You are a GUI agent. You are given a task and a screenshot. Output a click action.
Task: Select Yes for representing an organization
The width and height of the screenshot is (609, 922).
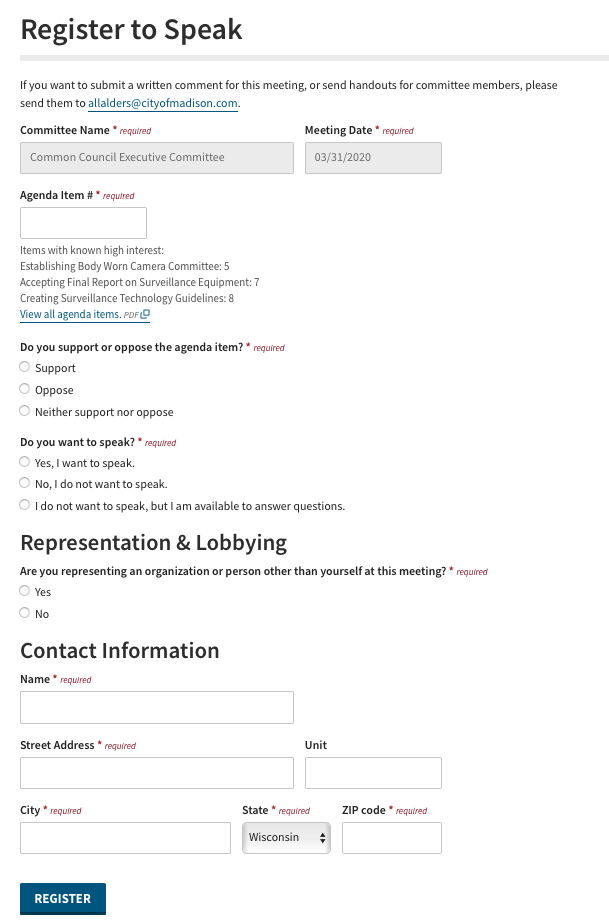[24, 590]
